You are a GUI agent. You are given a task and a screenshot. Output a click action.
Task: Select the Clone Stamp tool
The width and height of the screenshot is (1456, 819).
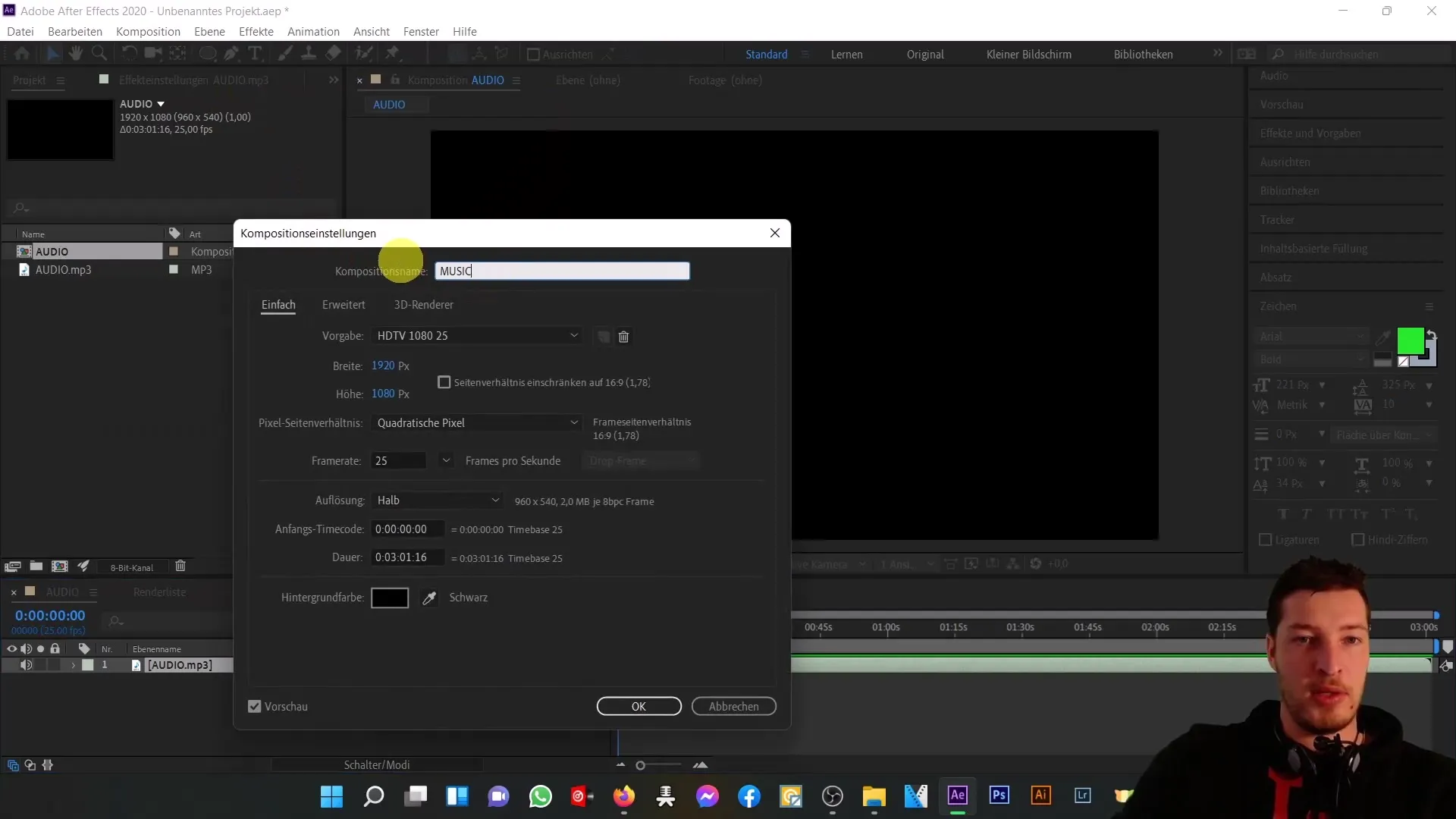click(x=309, y=54)
